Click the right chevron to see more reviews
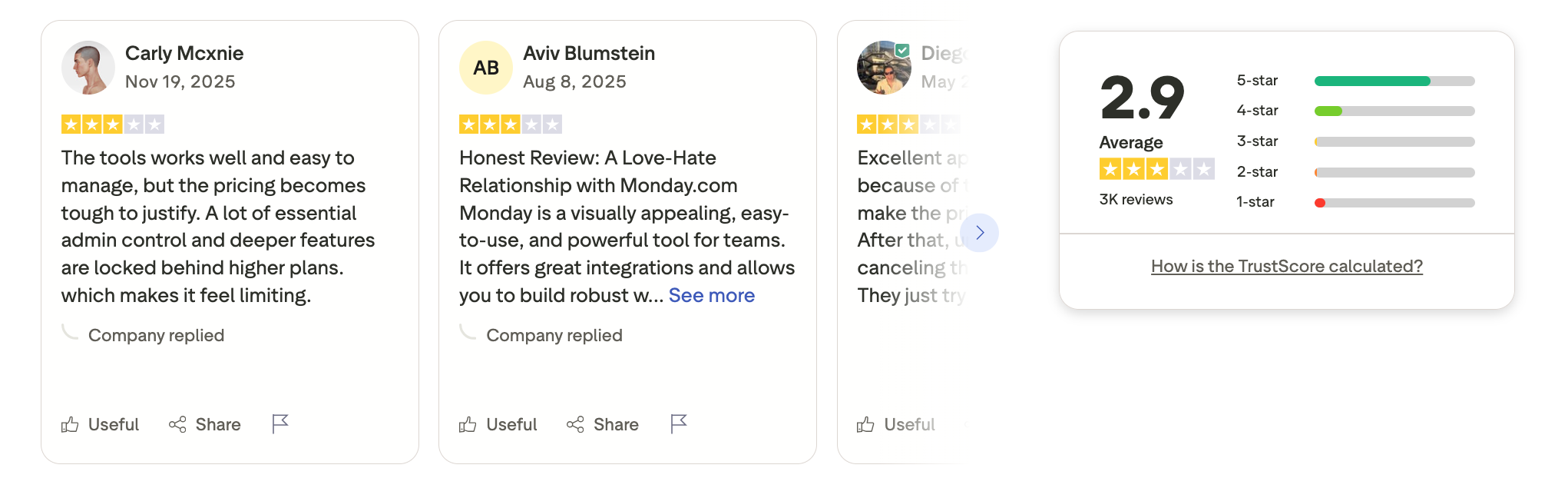 pos(980,232)
